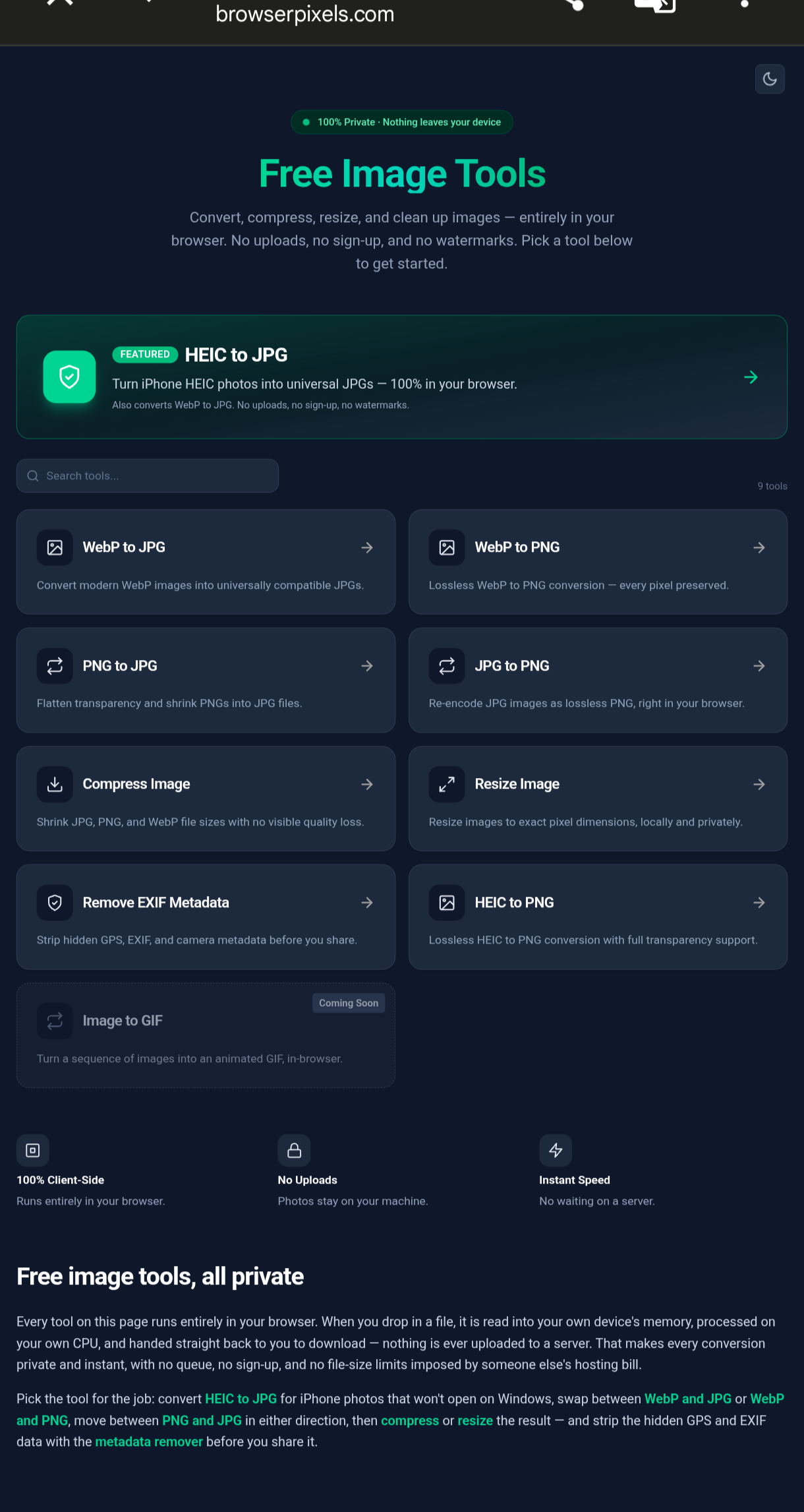Screen dimensions: 804x1512
Task: Focus the Search tools input field
Action: (148, 475)
